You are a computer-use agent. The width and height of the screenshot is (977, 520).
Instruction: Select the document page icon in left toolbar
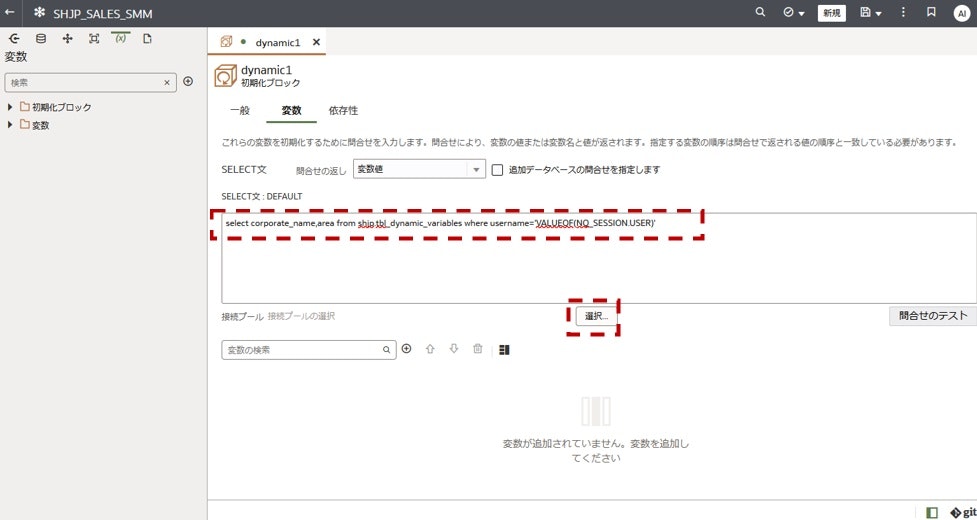click(148, 39)
